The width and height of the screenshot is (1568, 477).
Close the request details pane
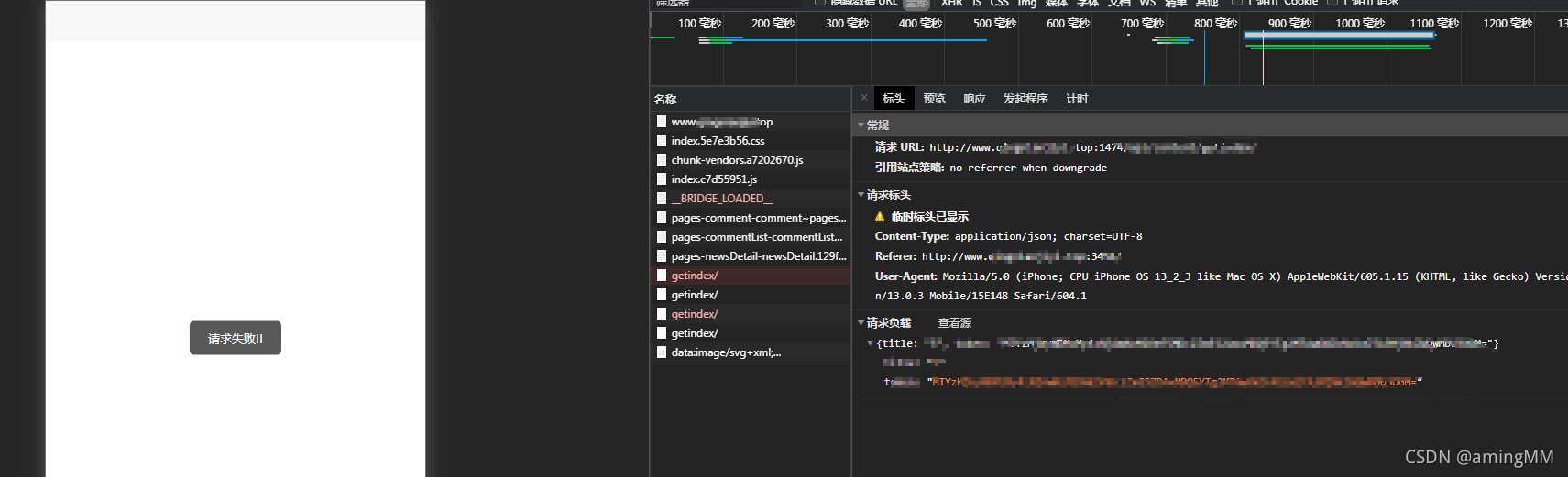863,98
